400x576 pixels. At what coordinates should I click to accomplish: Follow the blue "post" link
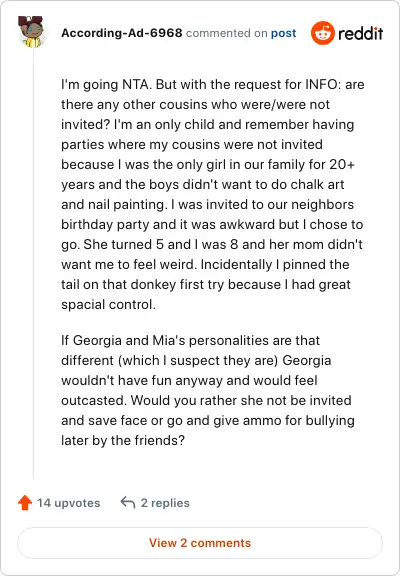click(x=283, y=33)
